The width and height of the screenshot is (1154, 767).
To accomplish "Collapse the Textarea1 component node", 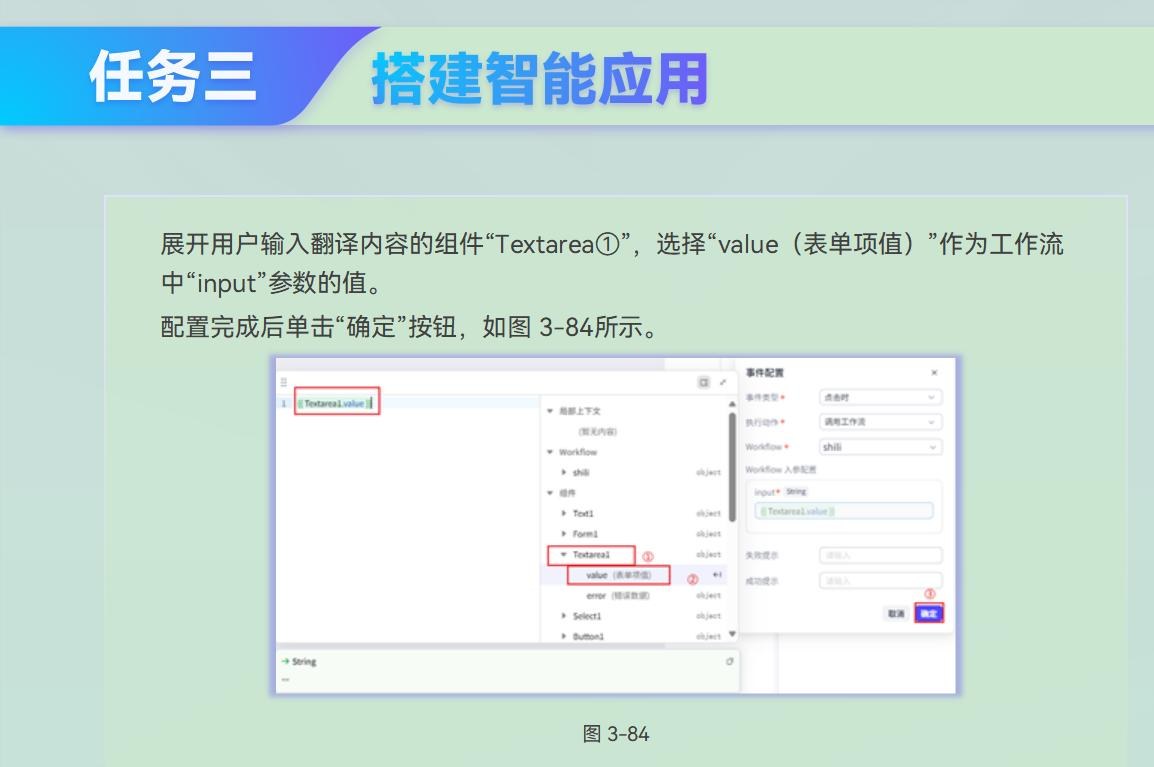I will [564, 554].
